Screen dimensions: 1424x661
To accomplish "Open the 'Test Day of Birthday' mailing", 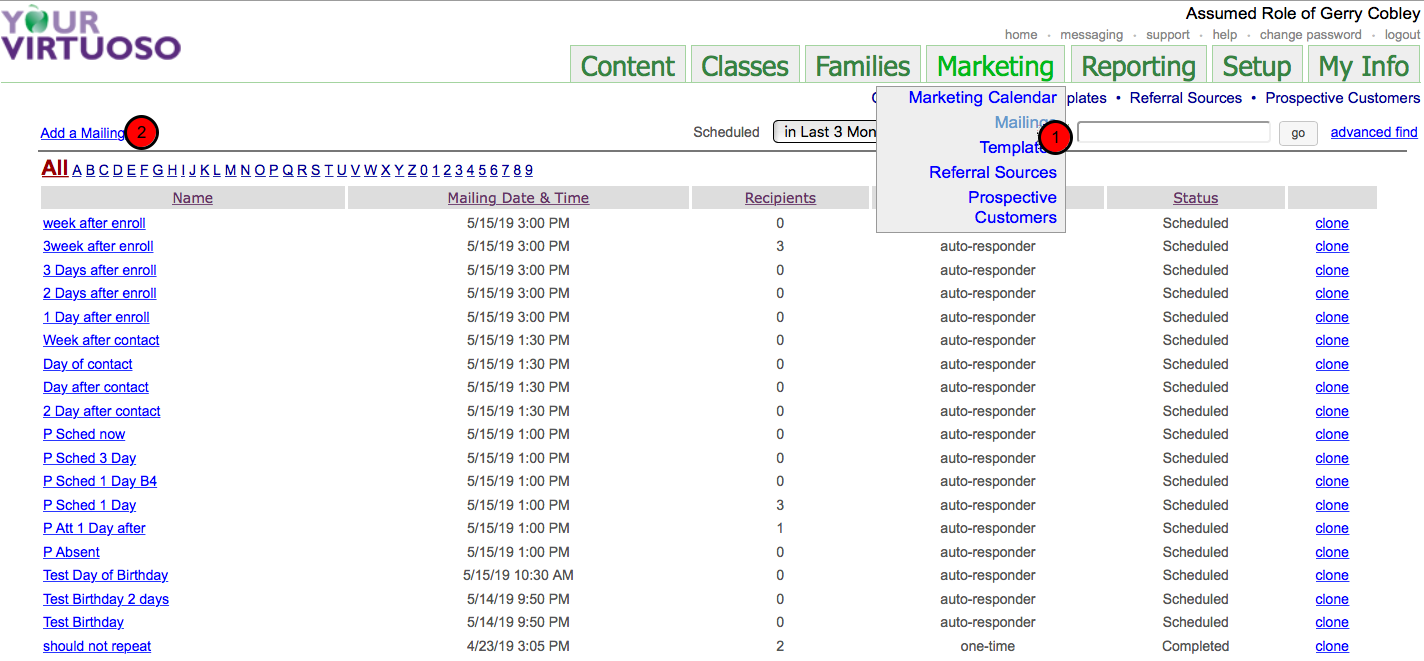I will point(105,575).
